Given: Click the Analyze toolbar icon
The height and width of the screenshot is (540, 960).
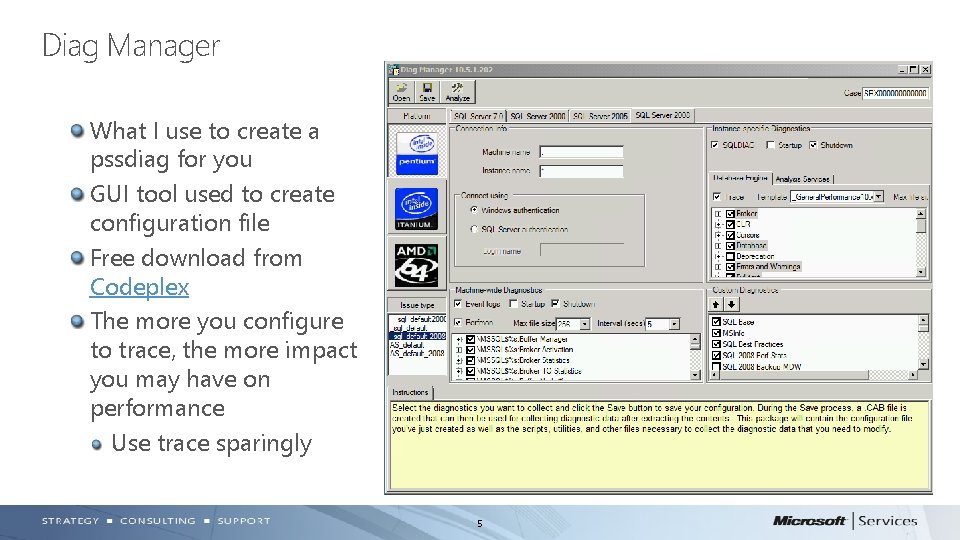Looking at the screenshot, I should [457, 92].
